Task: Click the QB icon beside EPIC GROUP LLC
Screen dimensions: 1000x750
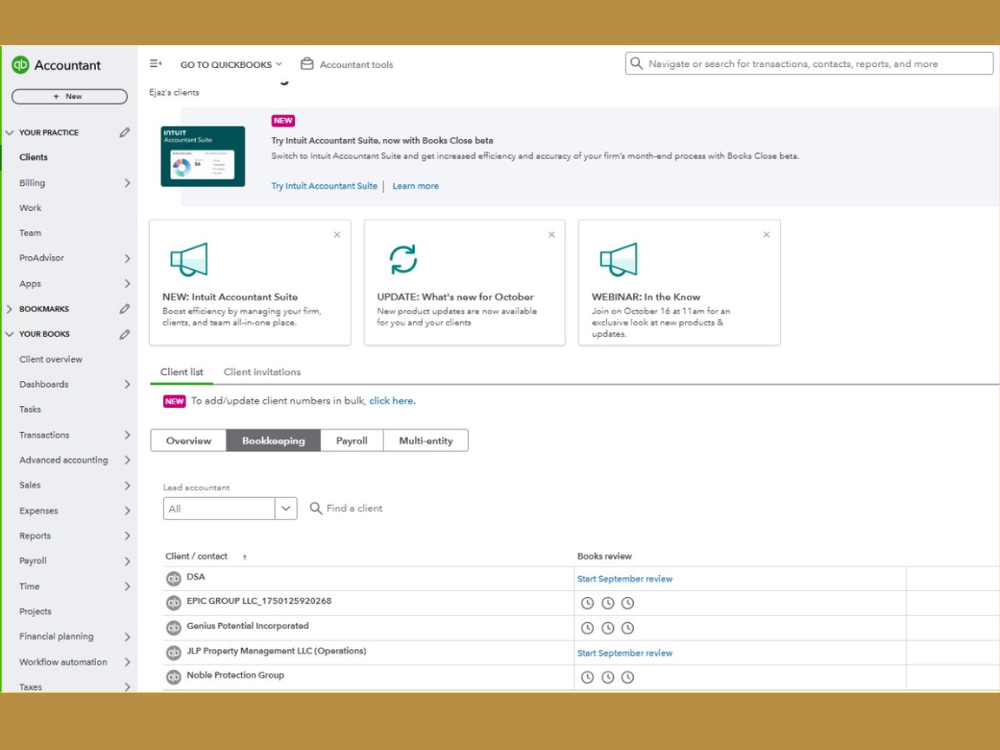Action: click(x=173, y=603)
